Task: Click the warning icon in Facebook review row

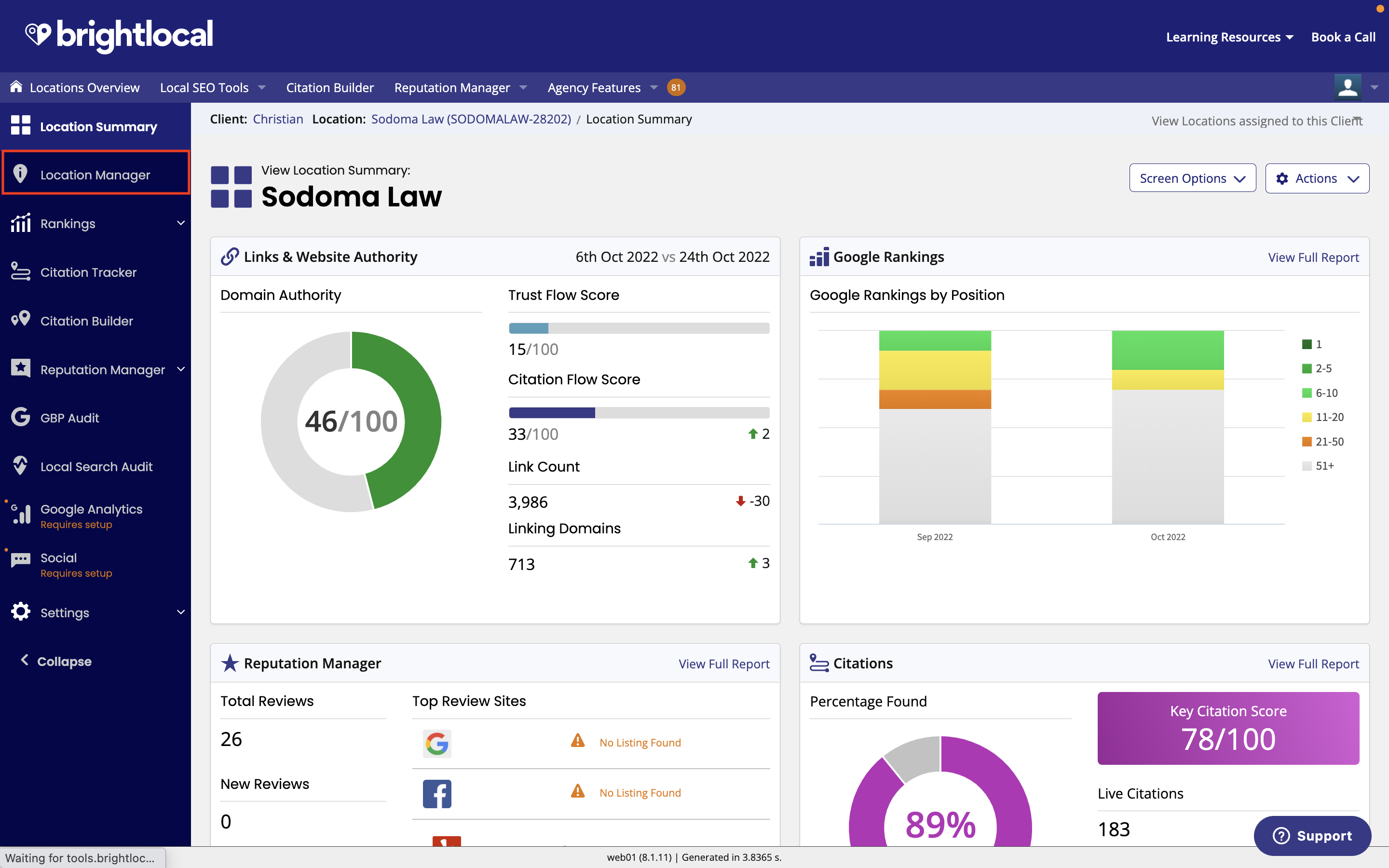Action: 577,791
